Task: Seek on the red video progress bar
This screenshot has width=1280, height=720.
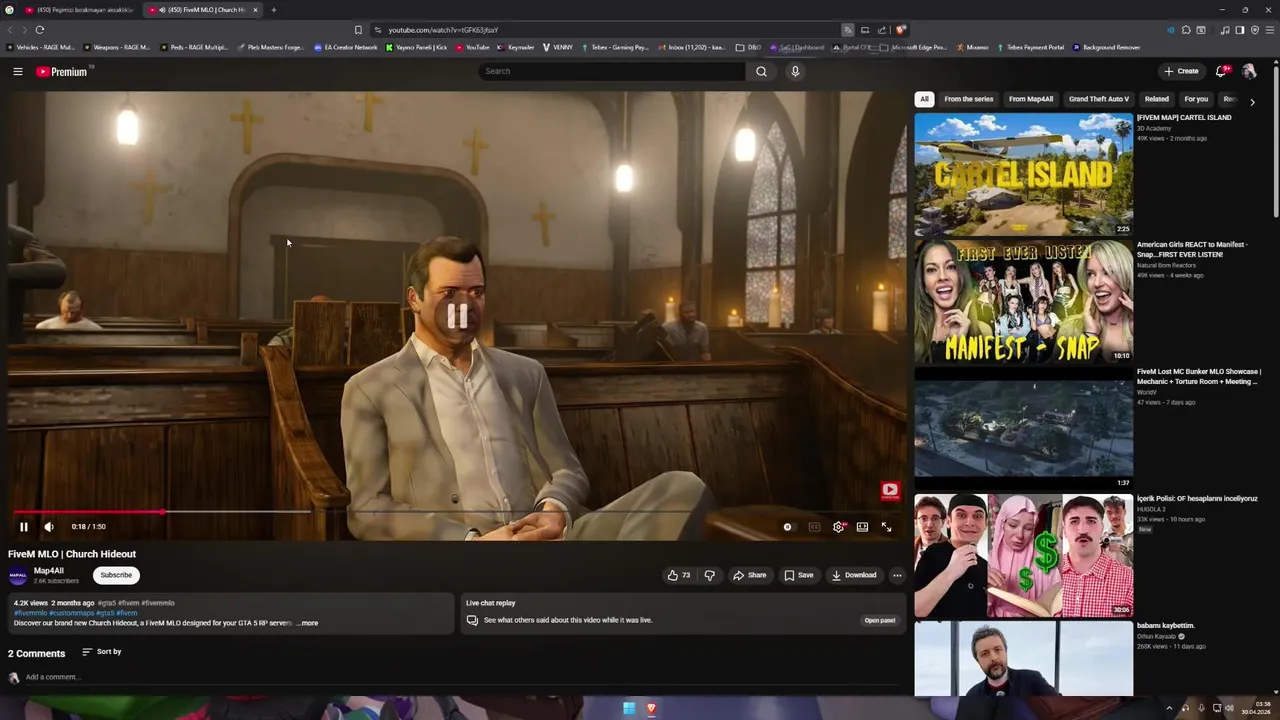Action: click(x=458, y=512)
